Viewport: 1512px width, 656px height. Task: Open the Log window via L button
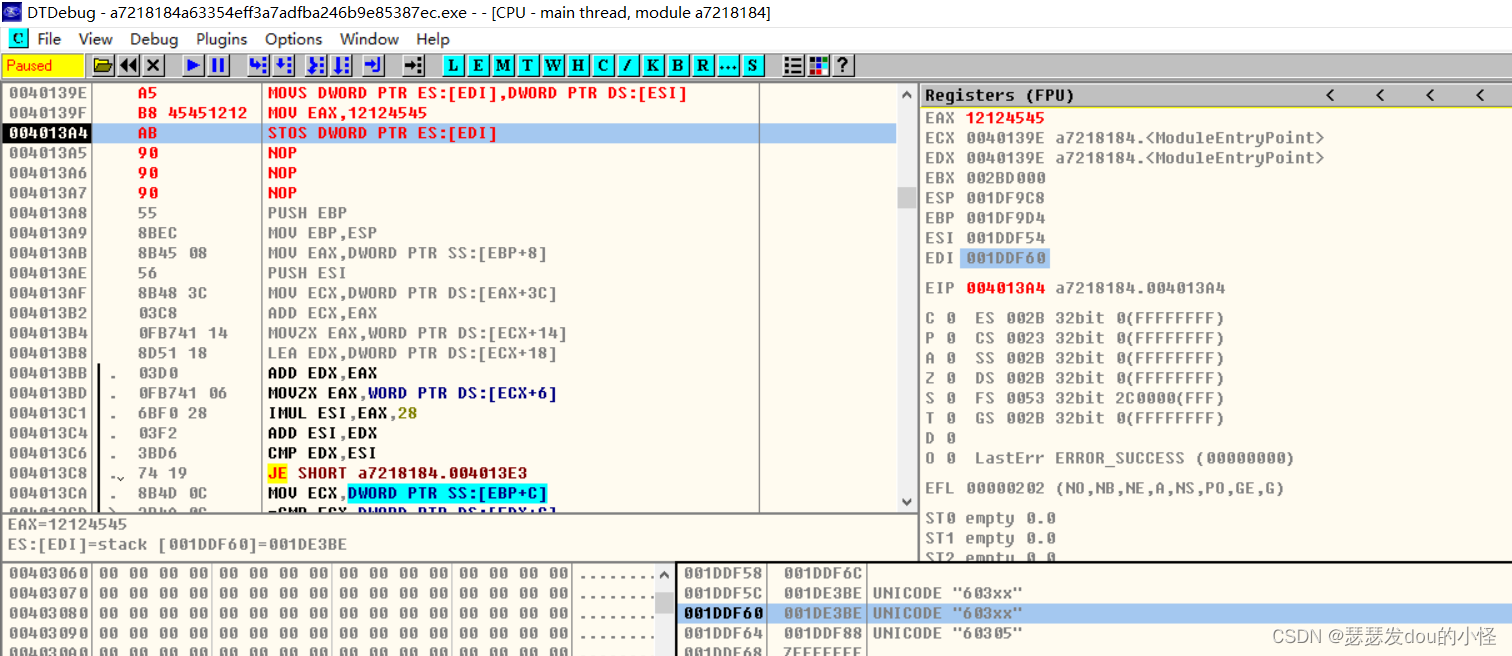point(454,66)
